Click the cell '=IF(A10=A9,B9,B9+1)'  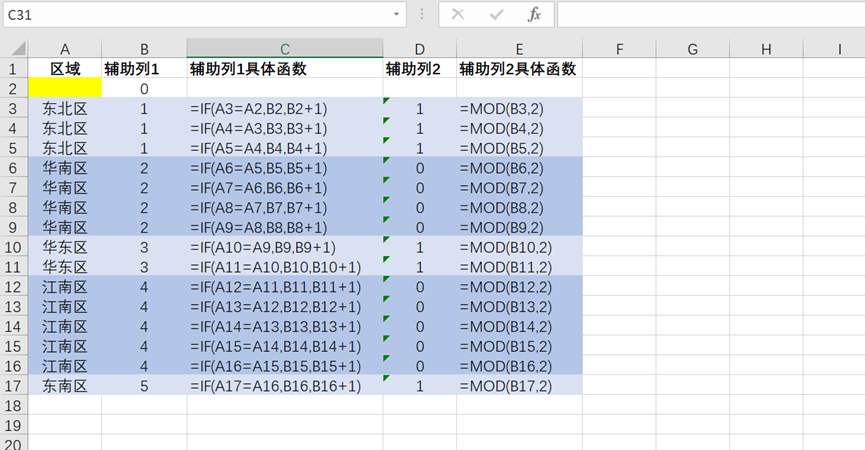click(x=285, y=247)
